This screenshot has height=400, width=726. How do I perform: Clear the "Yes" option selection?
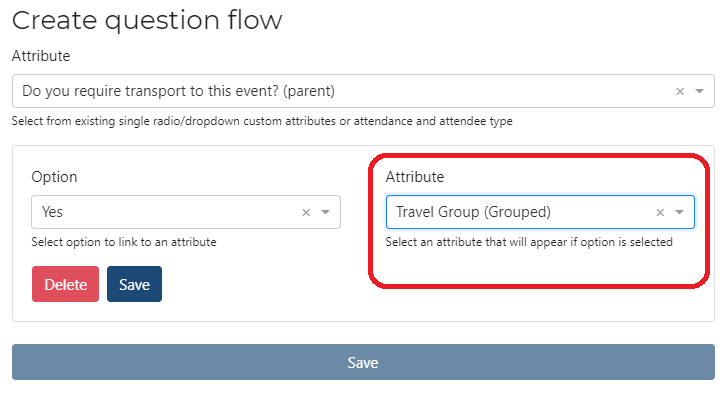pyautogui.click(x=306, y=212)
